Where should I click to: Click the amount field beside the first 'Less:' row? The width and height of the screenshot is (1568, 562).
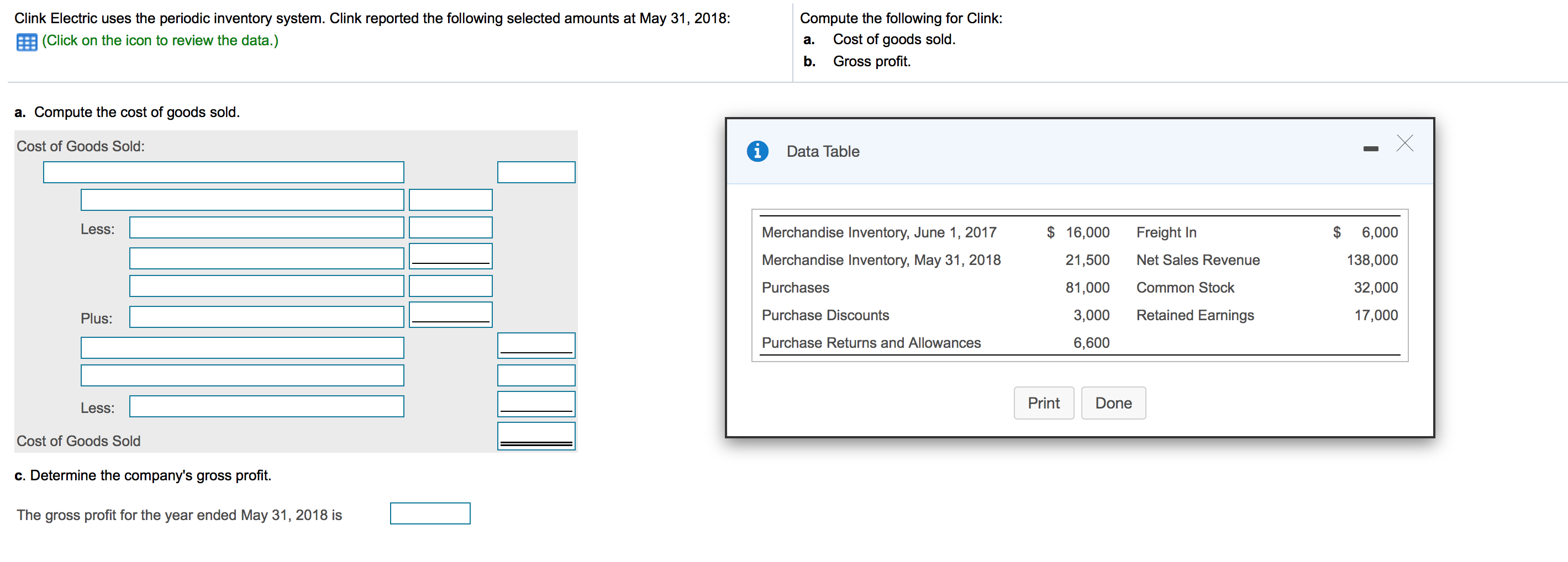pos(450,227)
